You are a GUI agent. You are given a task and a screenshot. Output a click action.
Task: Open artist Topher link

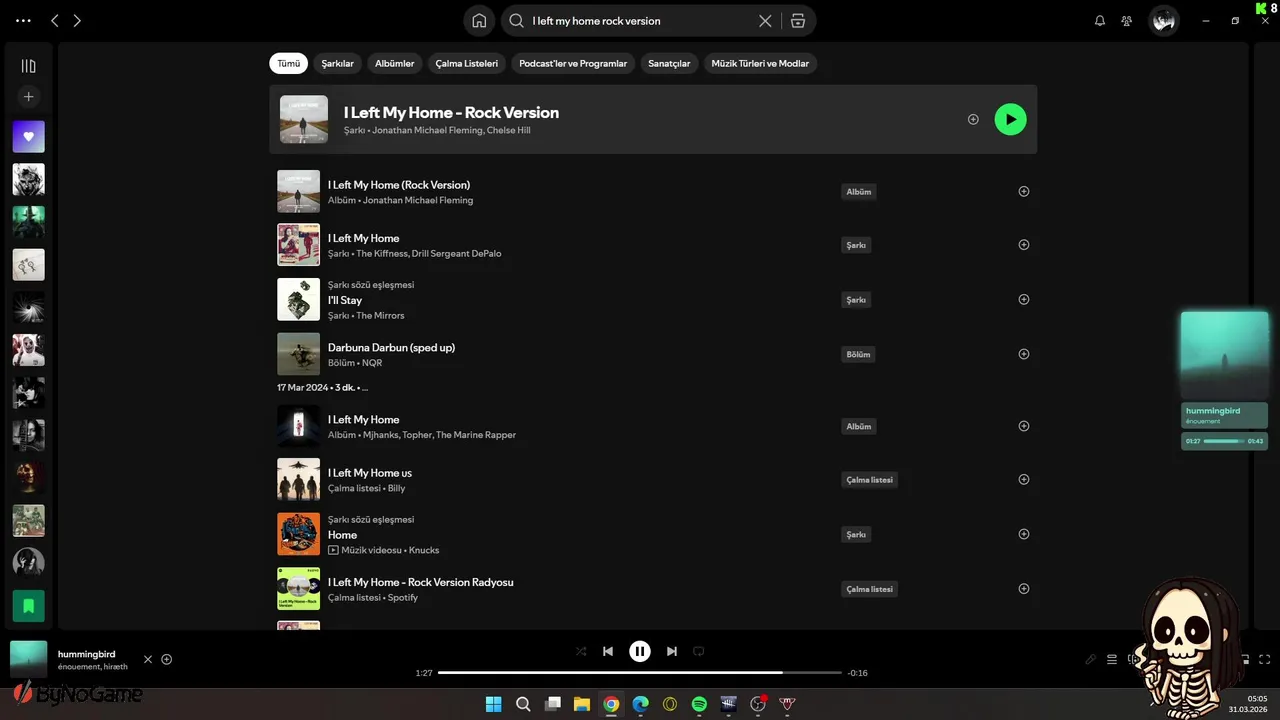coord(416,435)
